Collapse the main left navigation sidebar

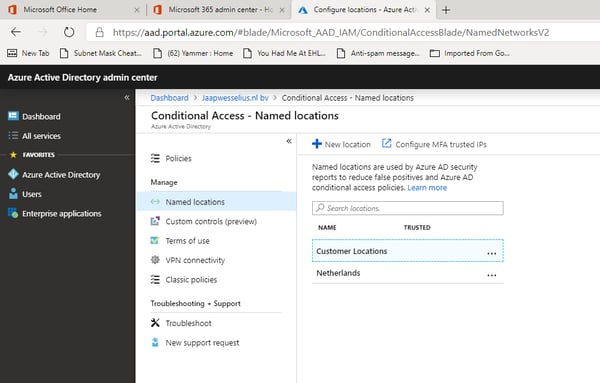point(127,98)
